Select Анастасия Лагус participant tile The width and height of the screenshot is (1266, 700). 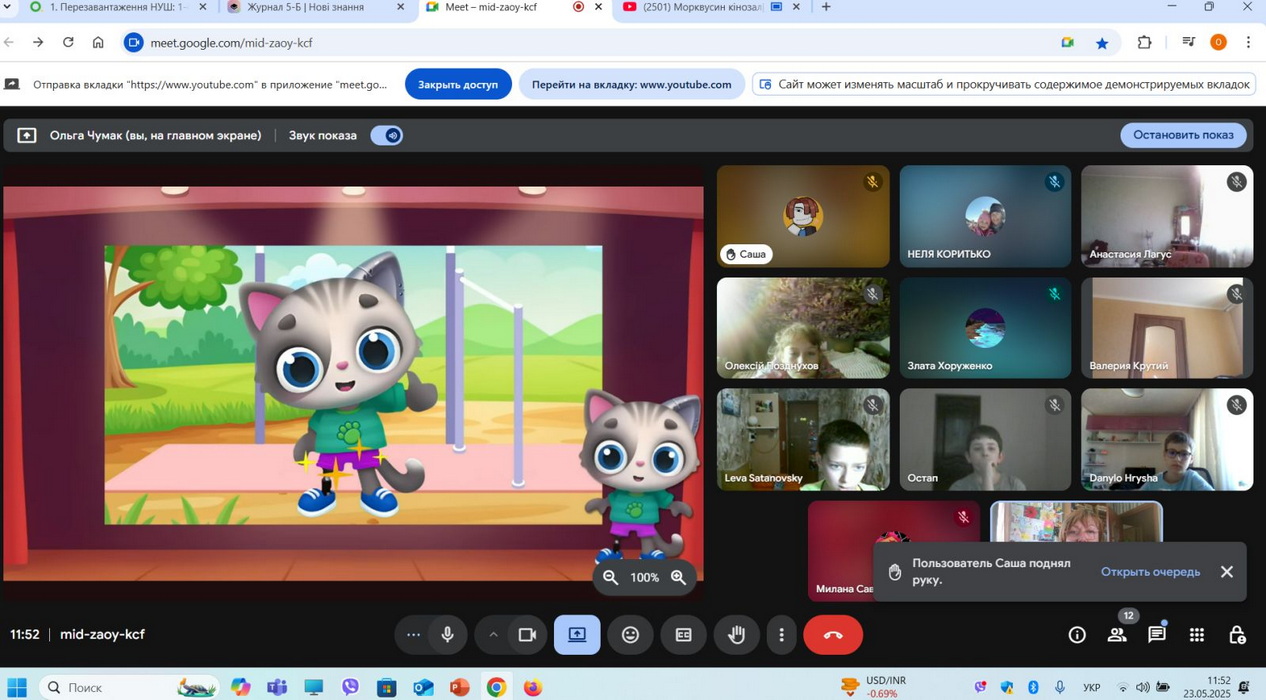click(x=1167, y=216)
